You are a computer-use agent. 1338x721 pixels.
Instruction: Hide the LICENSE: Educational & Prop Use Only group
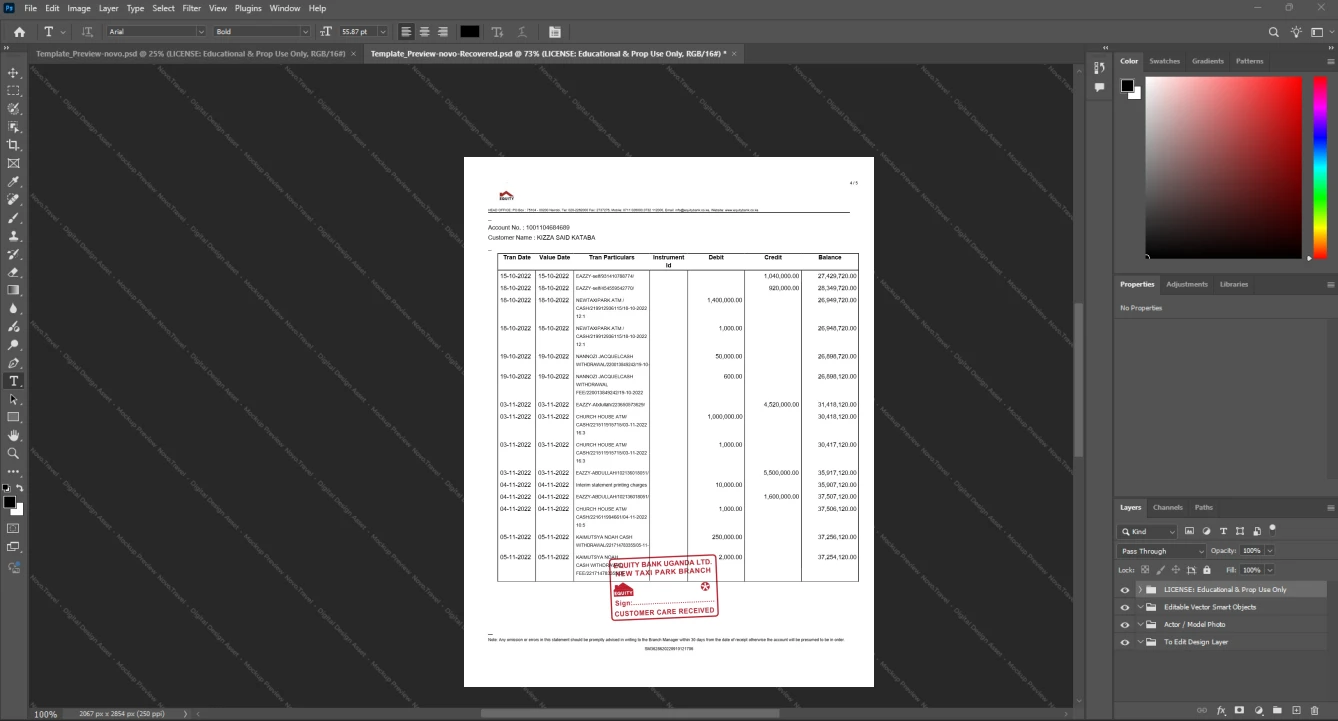coord(1125,590)
